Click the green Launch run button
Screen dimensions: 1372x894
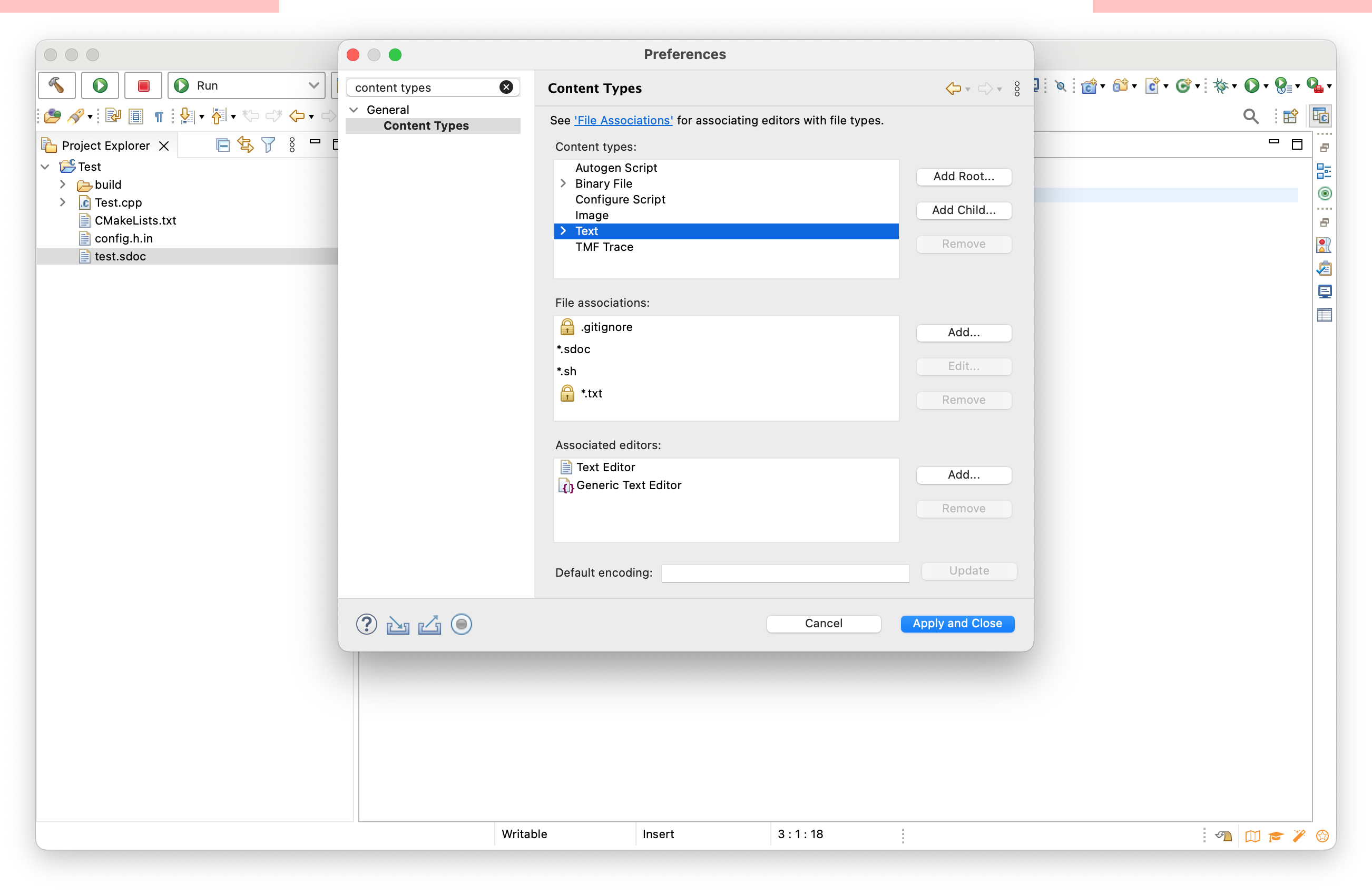tap(100, 85)
